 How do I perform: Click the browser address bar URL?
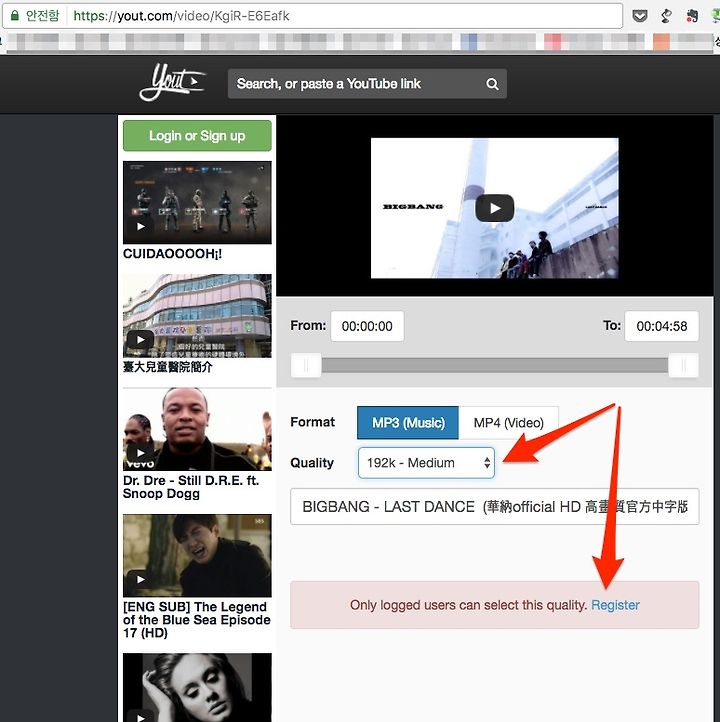181,16
